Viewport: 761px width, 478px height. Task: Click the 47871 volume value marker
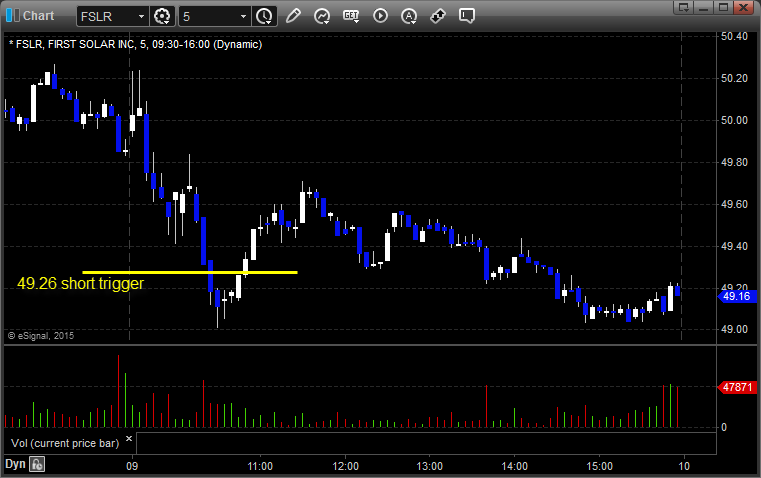tap(736, 385)
